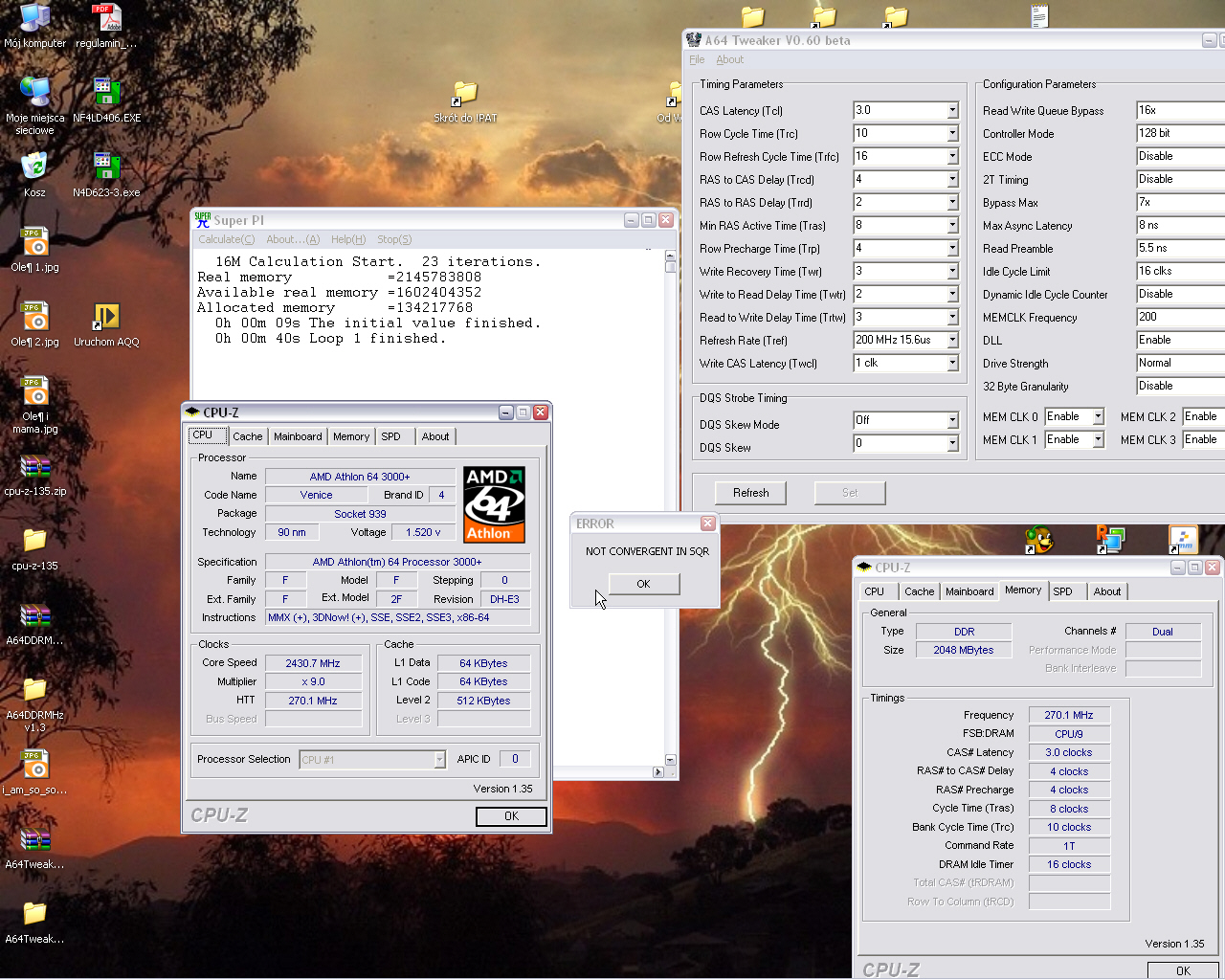
Task: Open A64DDRM archive icon
Action: pyautogui.click(x=34, y=615)
